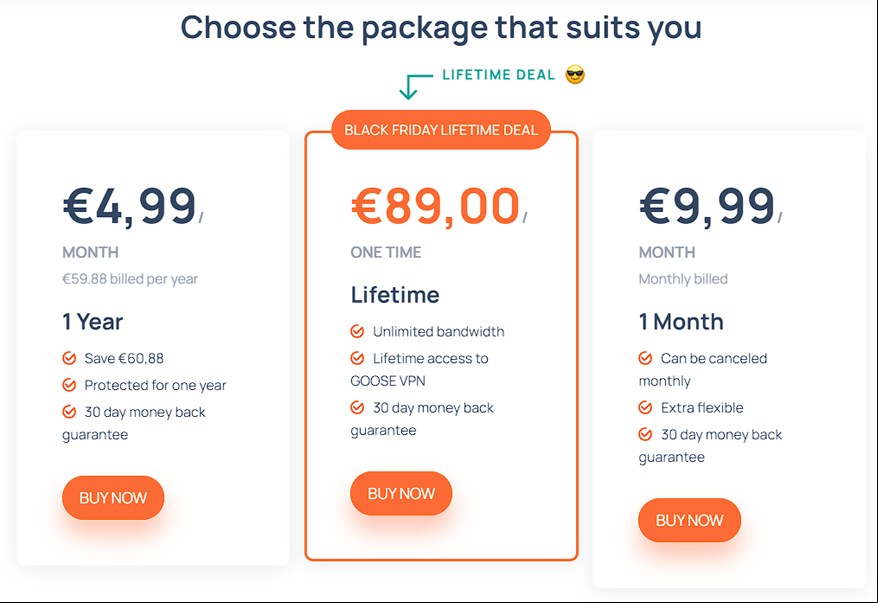The width and height of the screenshot is (878, 603).
Task: Click checkmark by 1 Year money back guarantee
Action: [x=69, y=412]
